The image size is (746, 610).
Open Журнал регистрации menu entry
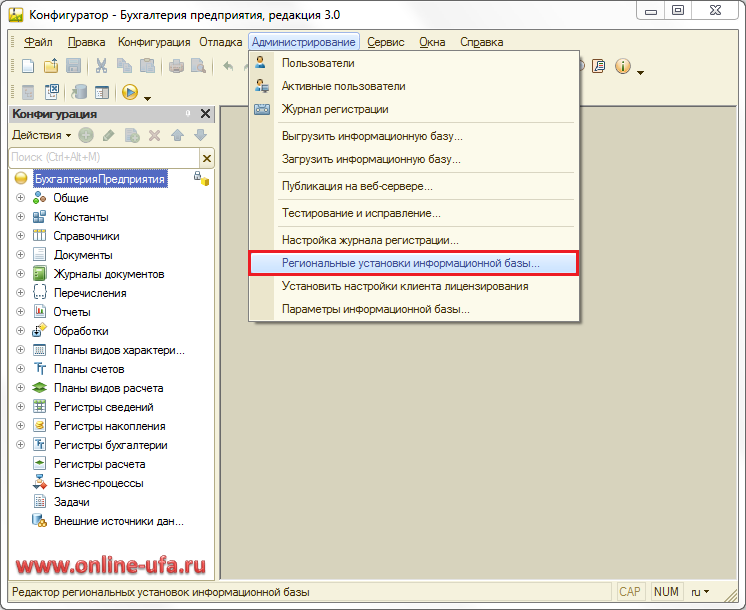click(413, 109)
